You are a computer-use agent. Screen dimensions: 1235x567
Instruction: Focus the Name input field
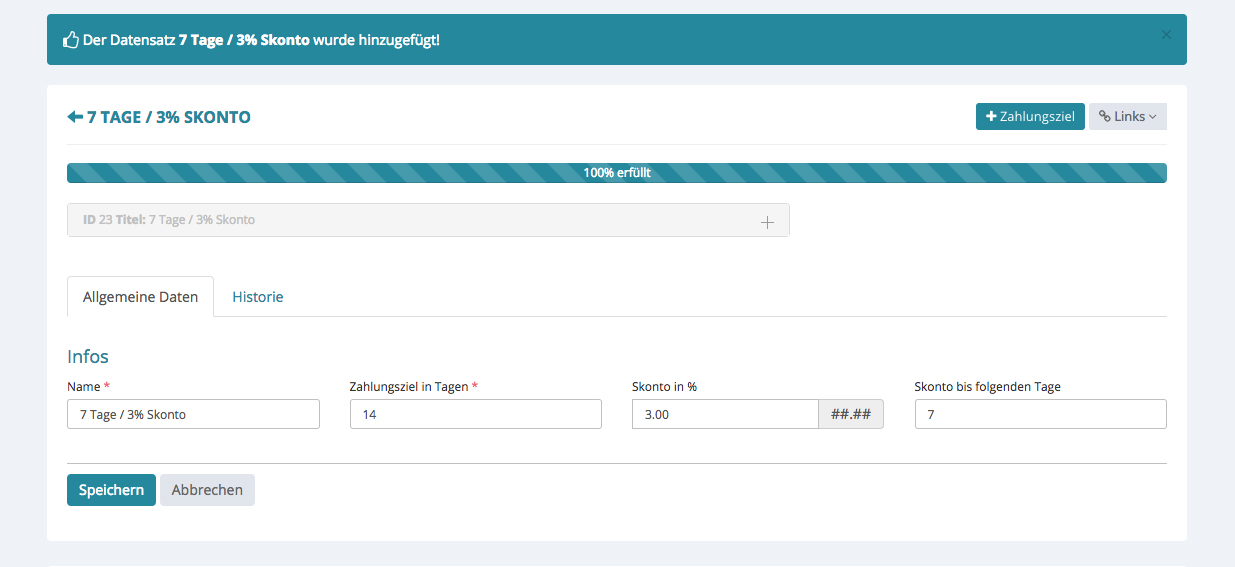[193, 414]
